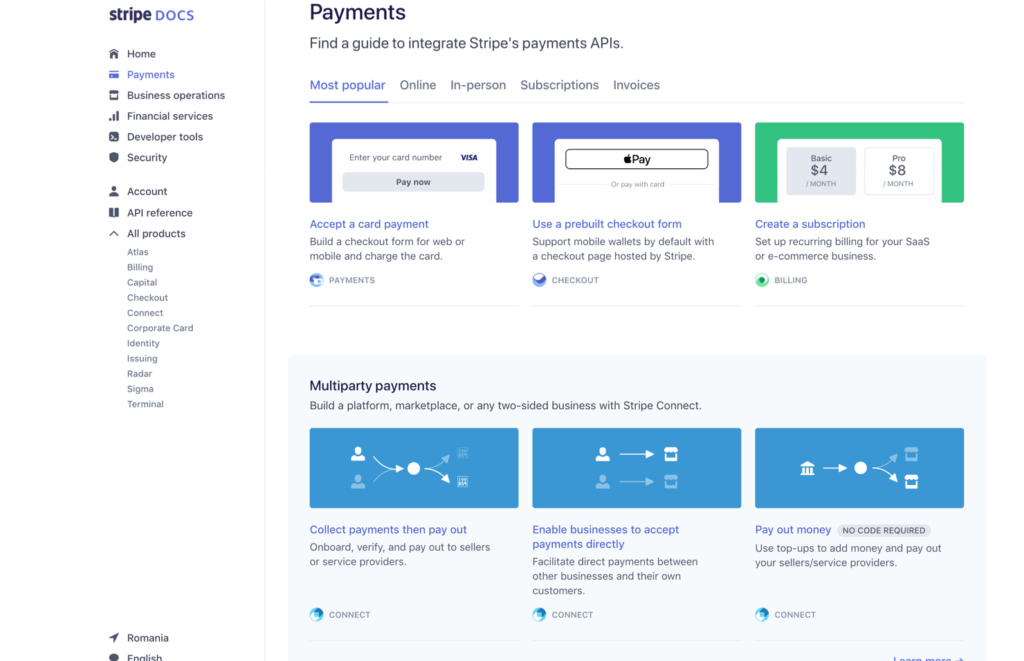Open Checkout in products list
Screen dimensions: 1024x661
click(x=148, y=298)
